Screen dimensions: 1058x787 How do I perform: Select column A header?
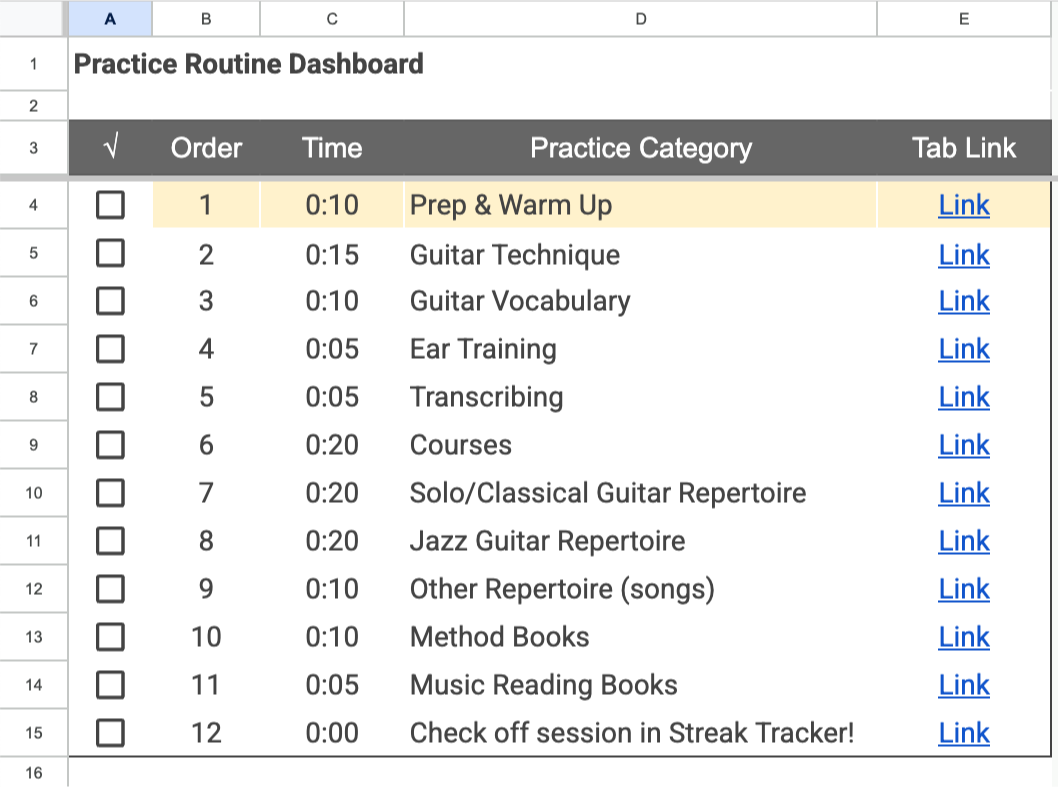(110, 19)
